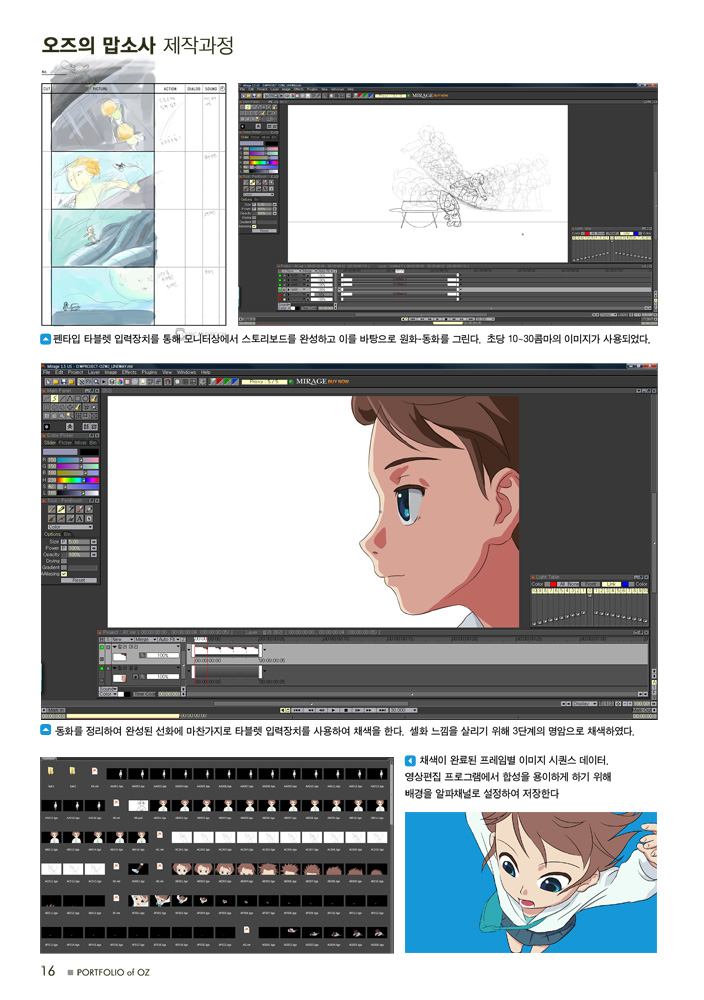Click the black background color swatch
This screenshot has width=704, height=1000.
[x=89, y=452]
